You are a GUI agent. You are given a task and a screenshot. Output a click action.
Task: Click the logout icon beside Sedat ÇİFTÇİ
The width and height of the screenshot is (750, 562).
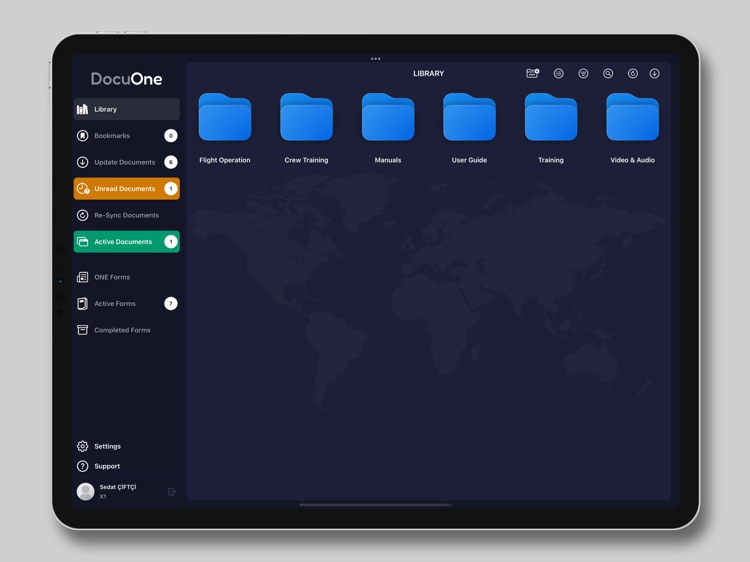(x=172, y=492)
